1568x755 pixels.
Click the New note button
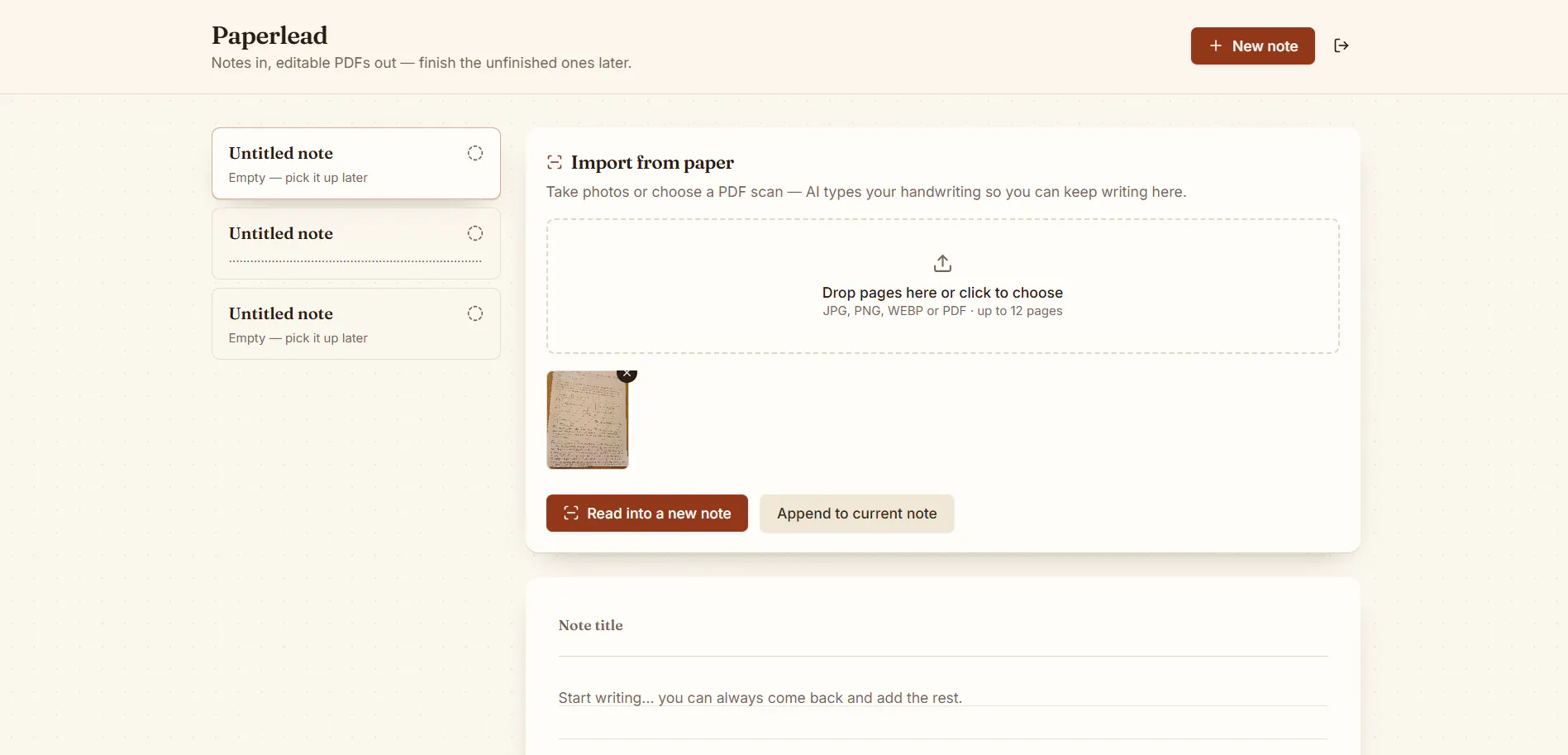coord(1252,45)
